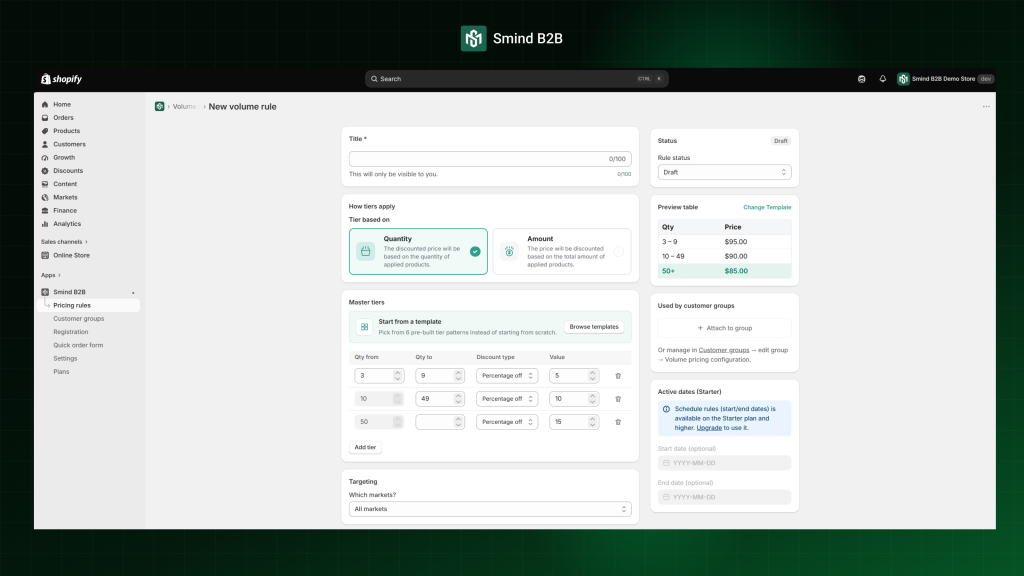Collapse the Smind B2B app menu pin

[x=133, y=293]
